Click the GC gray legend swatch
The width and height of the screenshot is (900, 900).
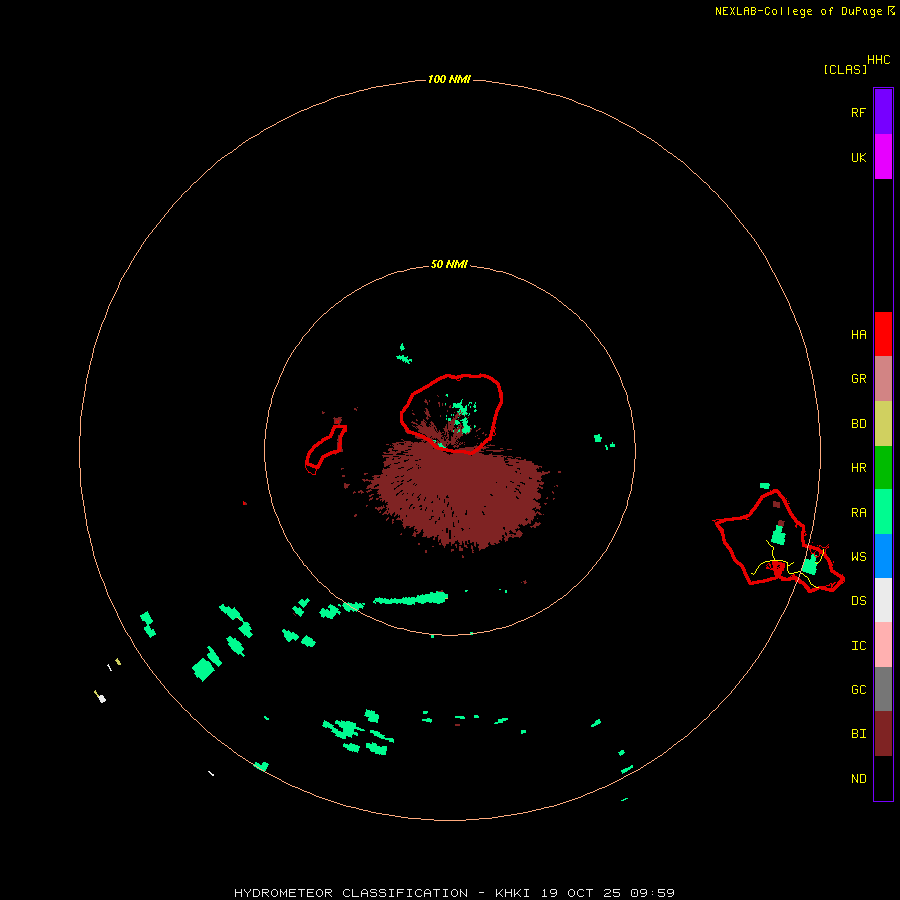(x=883, y=689)
